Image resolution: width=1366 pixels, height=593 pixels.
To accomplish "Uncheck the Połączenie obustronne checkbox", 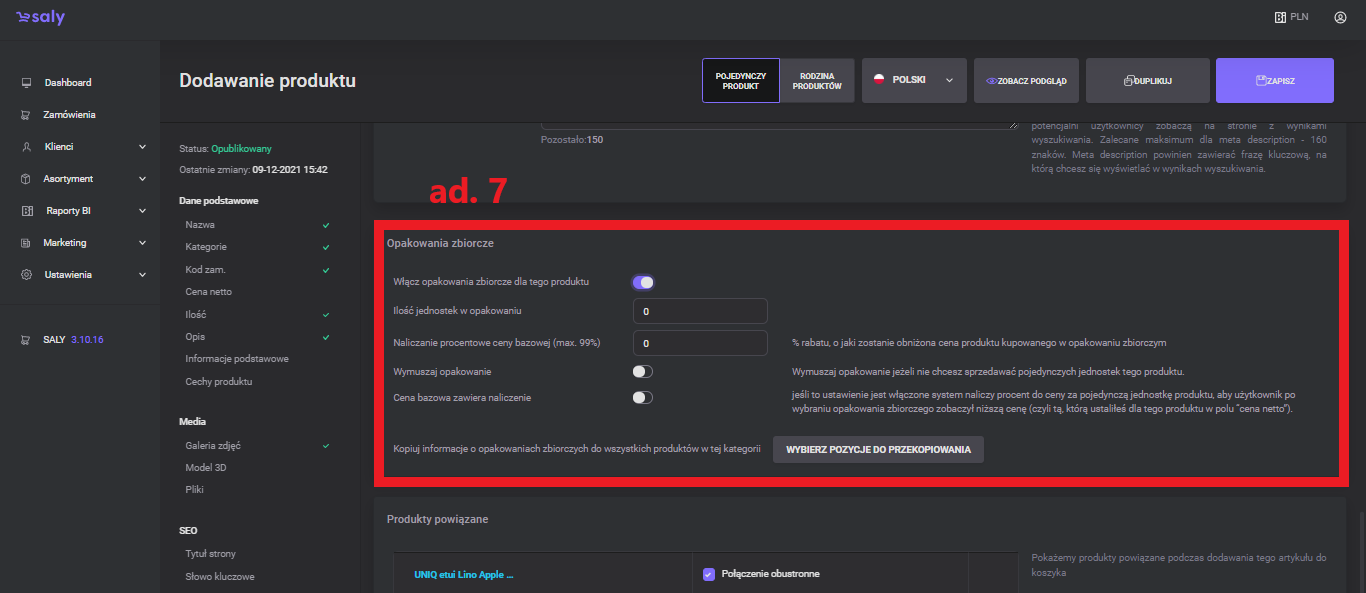I will pos(709,574).
